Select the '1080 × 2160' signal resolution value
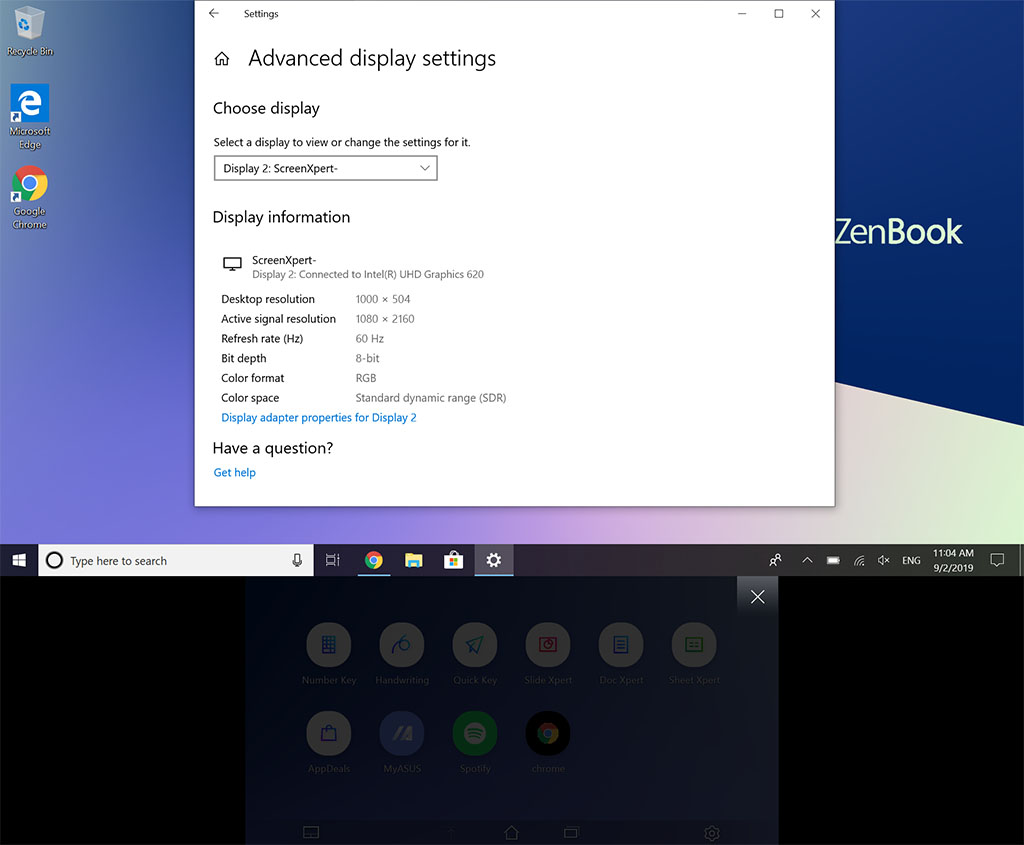Screen dimensions: 1024x845 (385, 319)
